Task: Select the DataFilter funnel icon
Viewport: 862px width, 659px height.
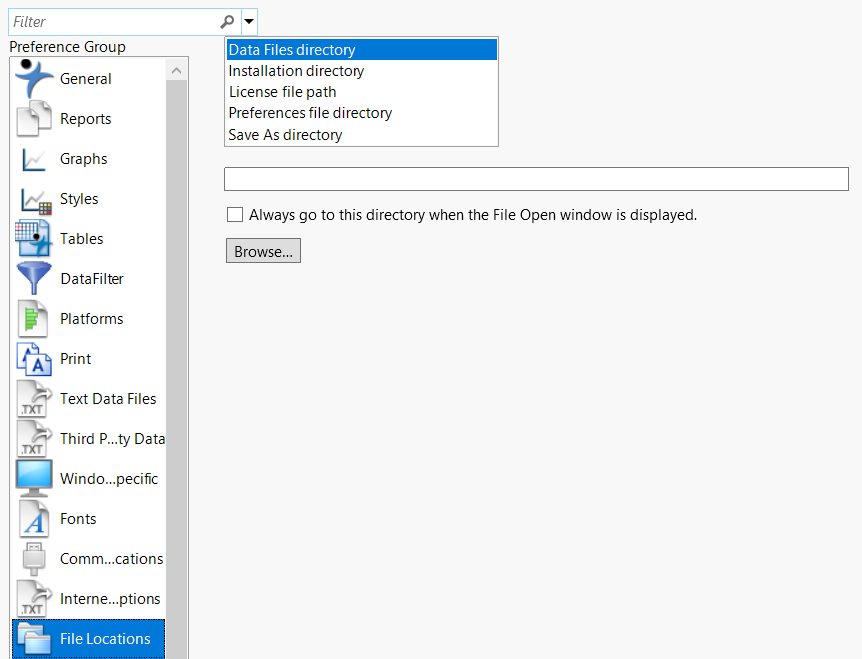Action: click(34, 279)
